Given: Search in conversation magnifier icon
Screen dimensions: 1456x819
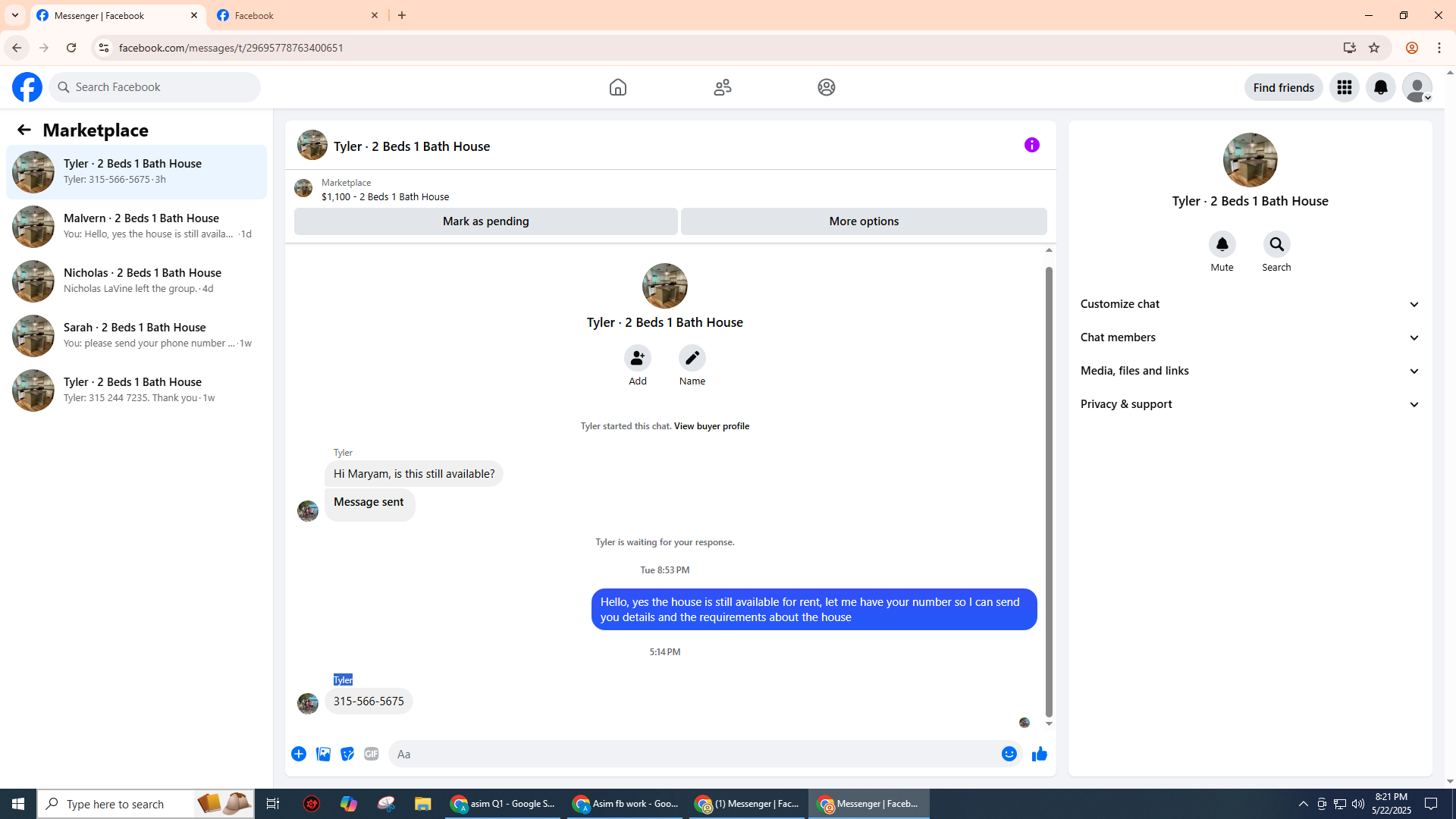Looking at the screenshot, I should point(1276,244).
